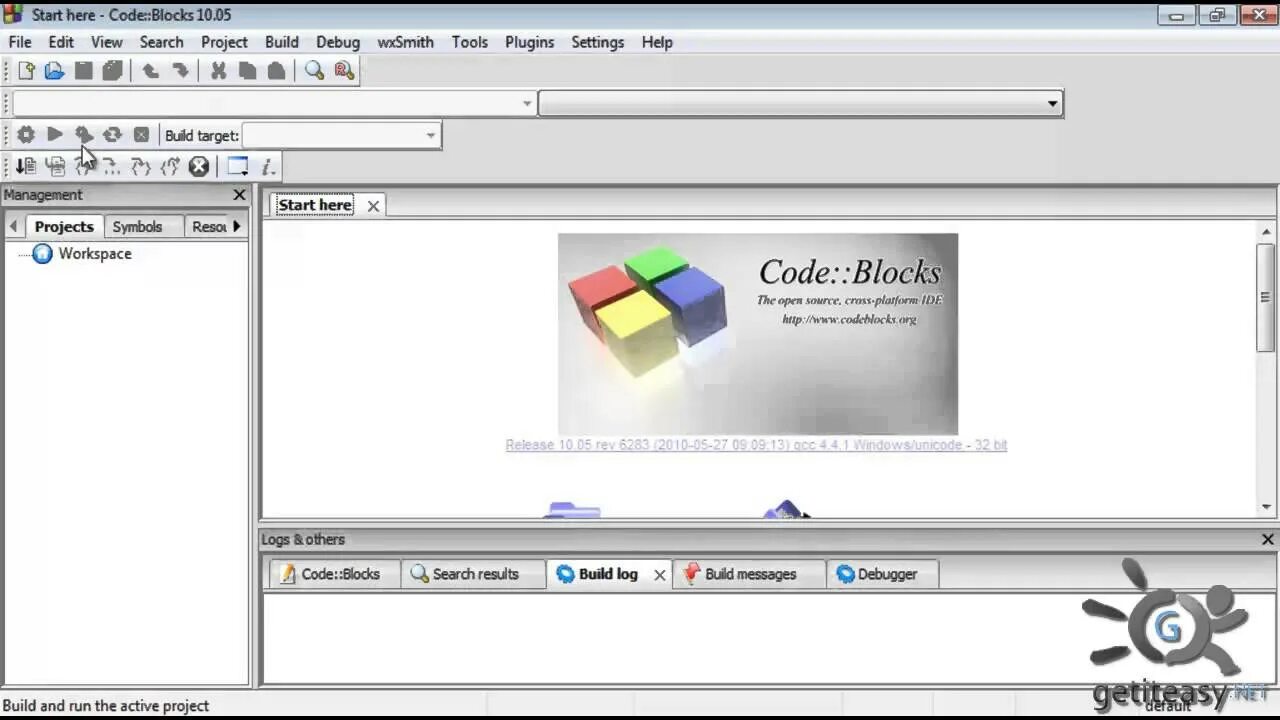This screenshot has width=1280, height=720.
Task: Open the Project menu
Action: tap(224, 42)
